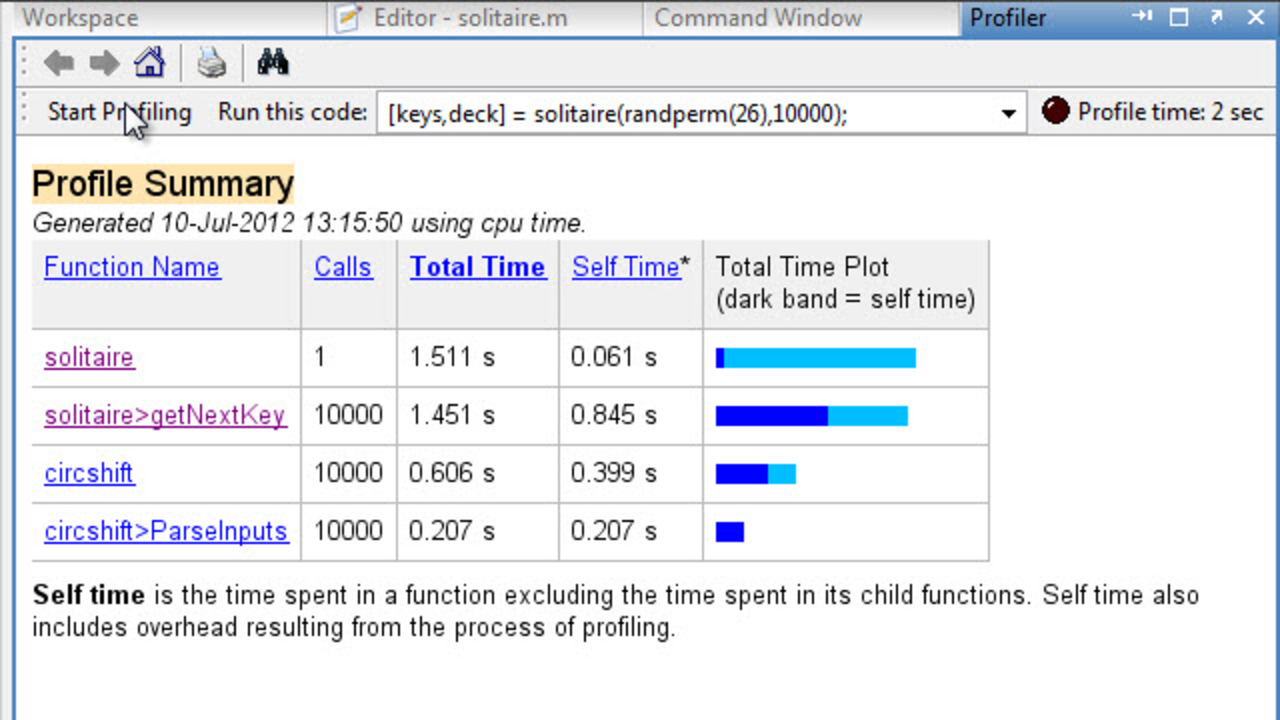Viewport: 1280px width, 720px height.
Task: Switch to the Workspace tab
Action: 80,18
